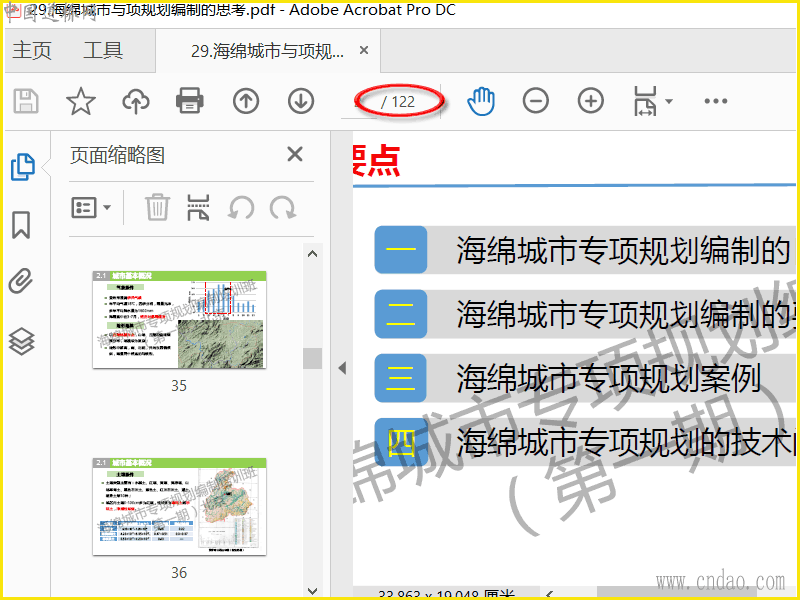
Task: Upload the file with the cloud icon
Action: 136,101
